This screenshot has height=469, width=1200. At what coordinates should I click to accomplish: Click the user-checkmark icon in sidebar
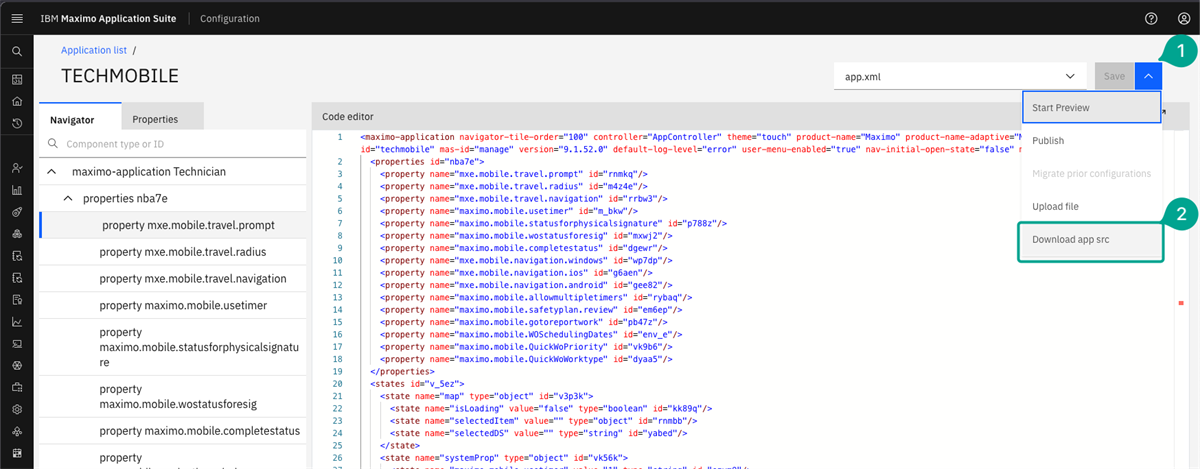click(x=17, y=167)
